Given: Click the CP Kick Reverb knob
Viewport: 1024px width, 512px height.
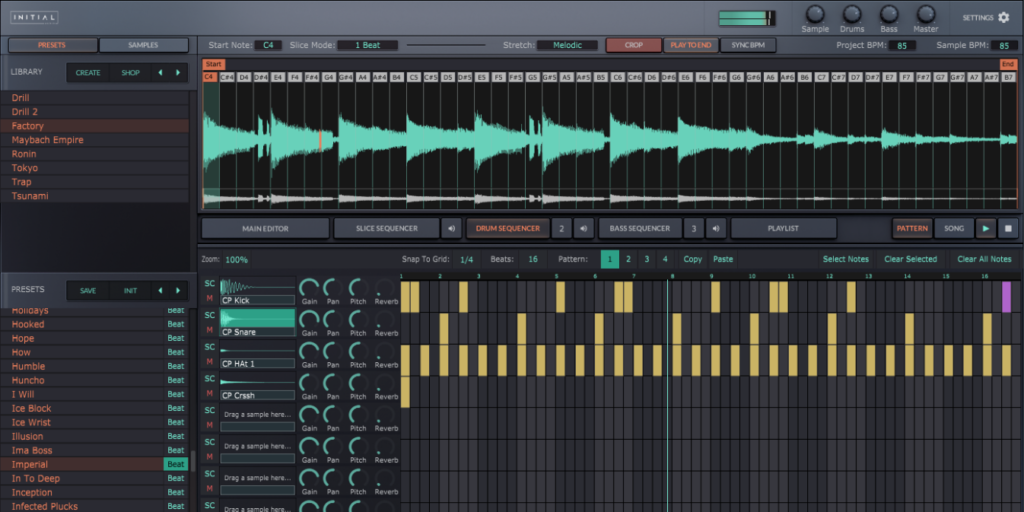Looking at the screenshot, I should click(385, 288).
